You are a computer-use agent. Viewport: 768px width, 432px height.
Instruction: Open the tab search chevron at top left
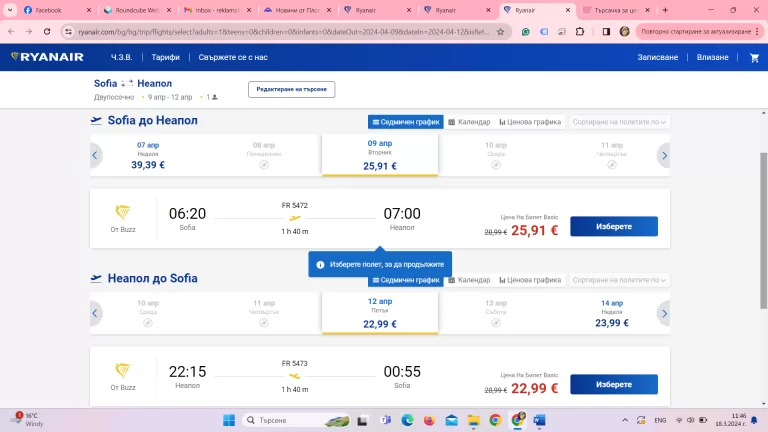click(10, 10)
